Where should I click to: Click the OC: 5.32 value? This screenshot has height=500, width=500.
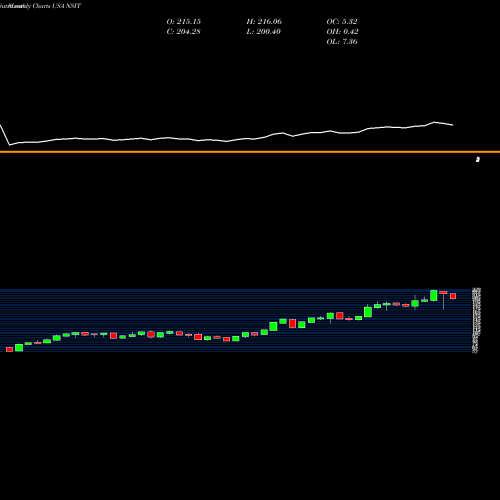pos(342,22)
